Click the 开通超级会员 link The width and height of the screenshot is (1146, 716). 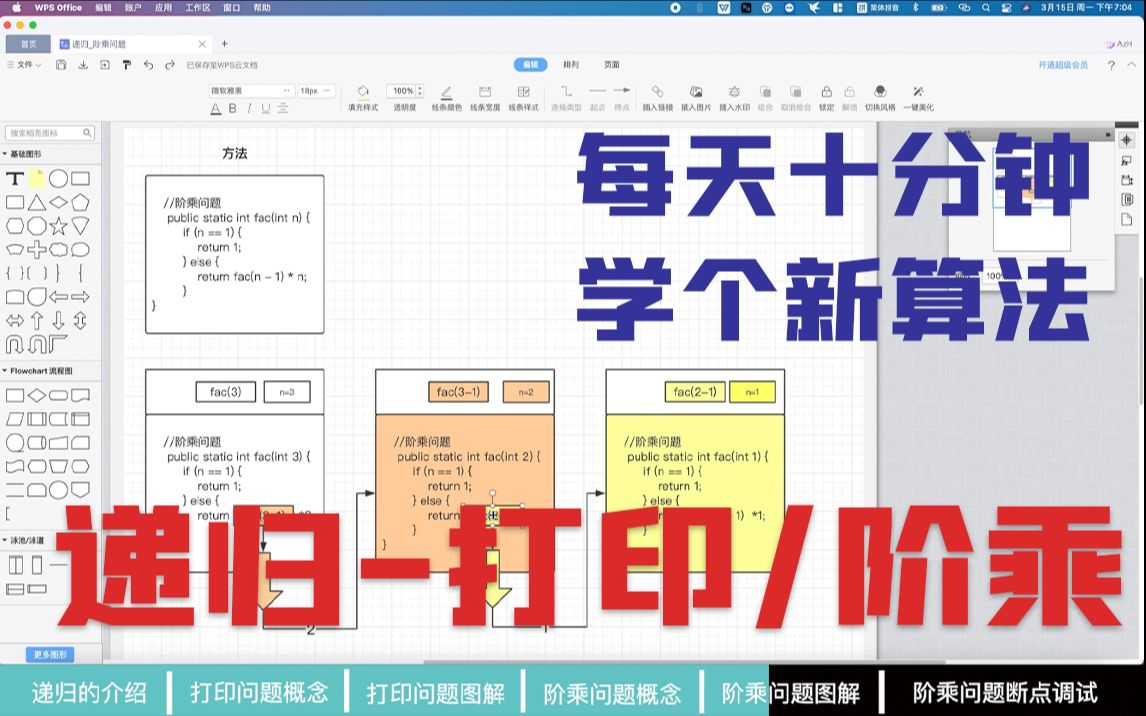pyautogui.click(x=1064, y=63)
